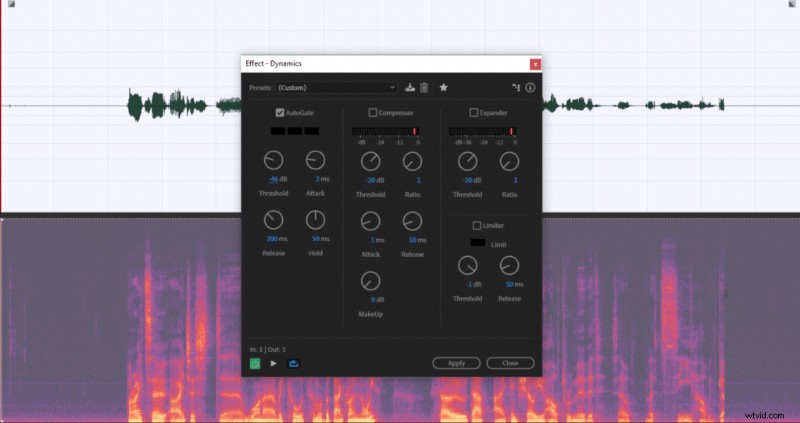Click the Compressor Attack knob

(x=370, y=221)
